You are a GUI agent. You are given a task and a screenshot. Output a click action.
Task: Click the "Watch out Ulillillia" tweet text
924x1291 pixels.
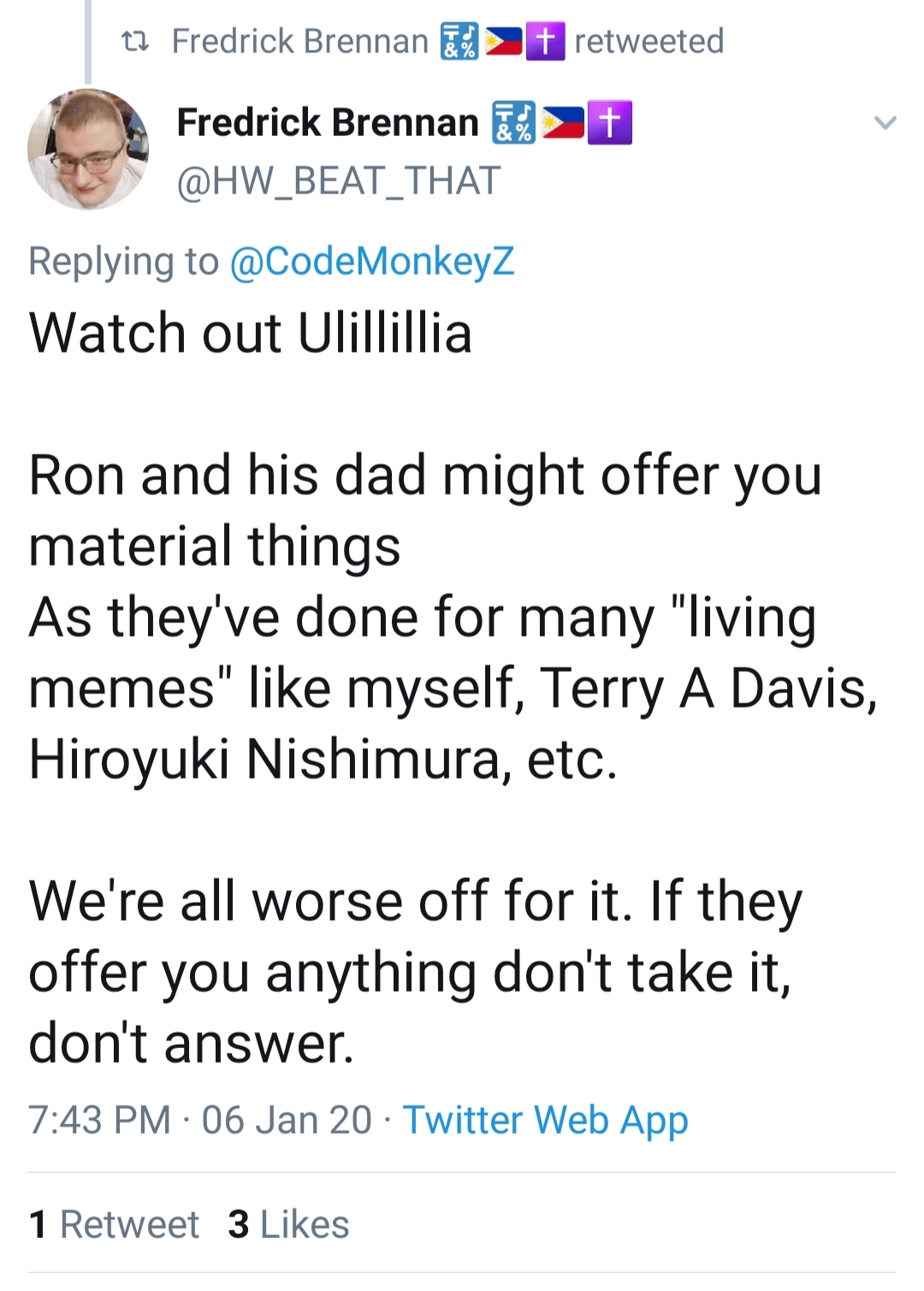(x=251, y=333)
